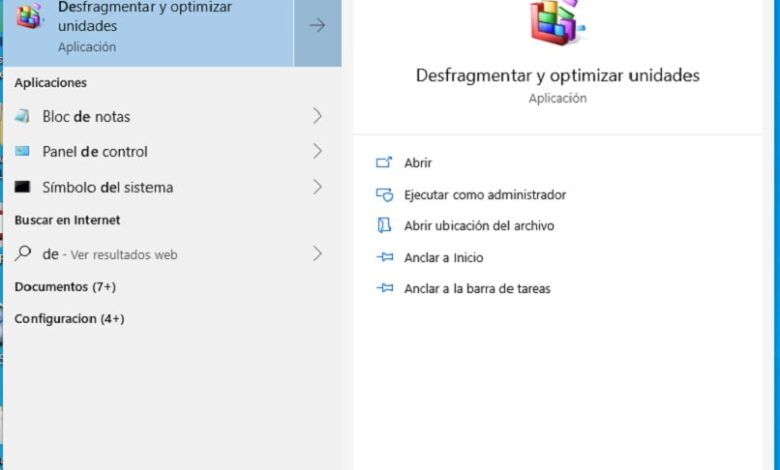Expand Panel de control chevron
780x470 pixels.
(x=317, y=151)
